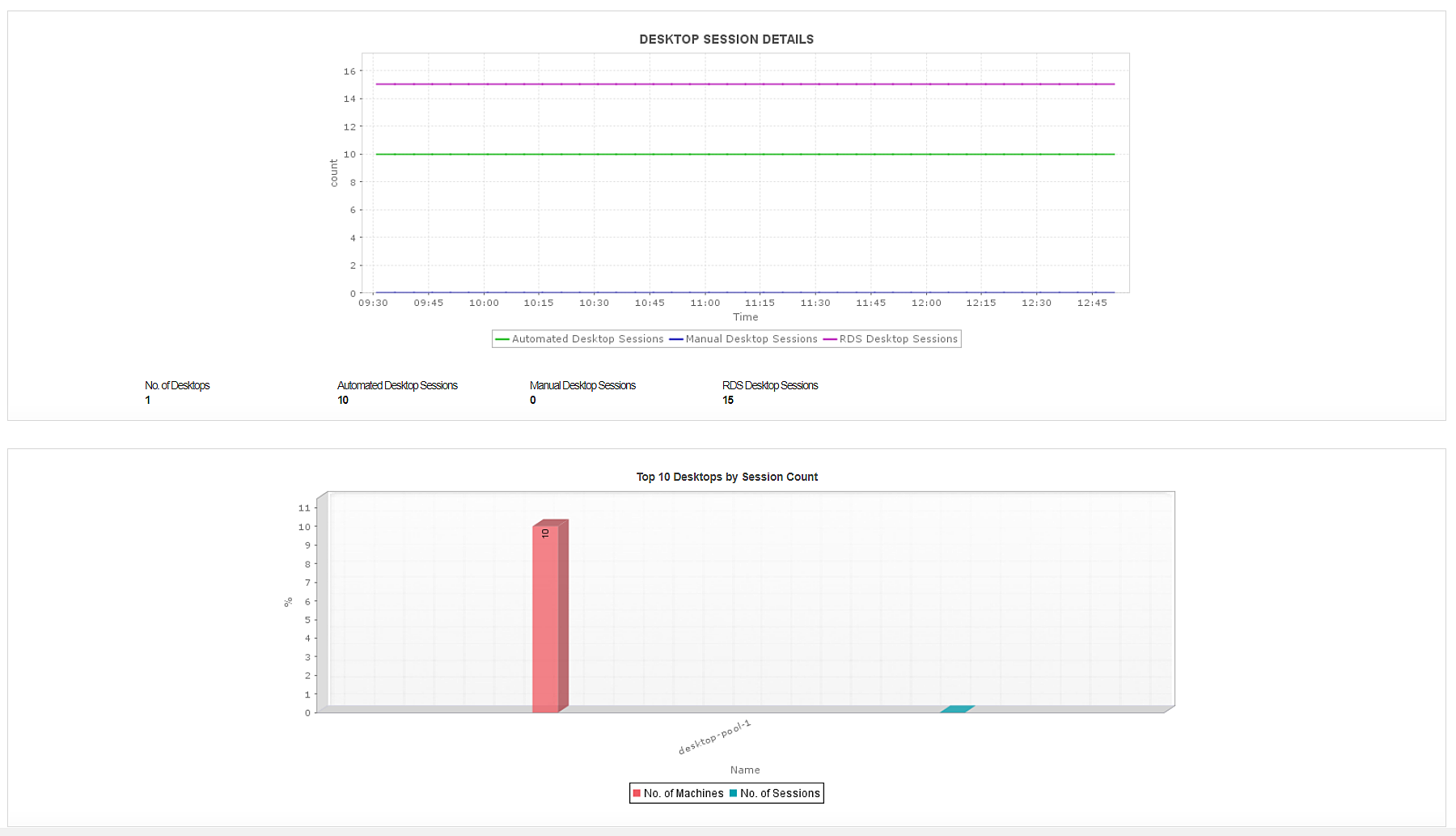Screen dimensions: 1456x836
Task: Click the count axis title
Action: [333, 173]
